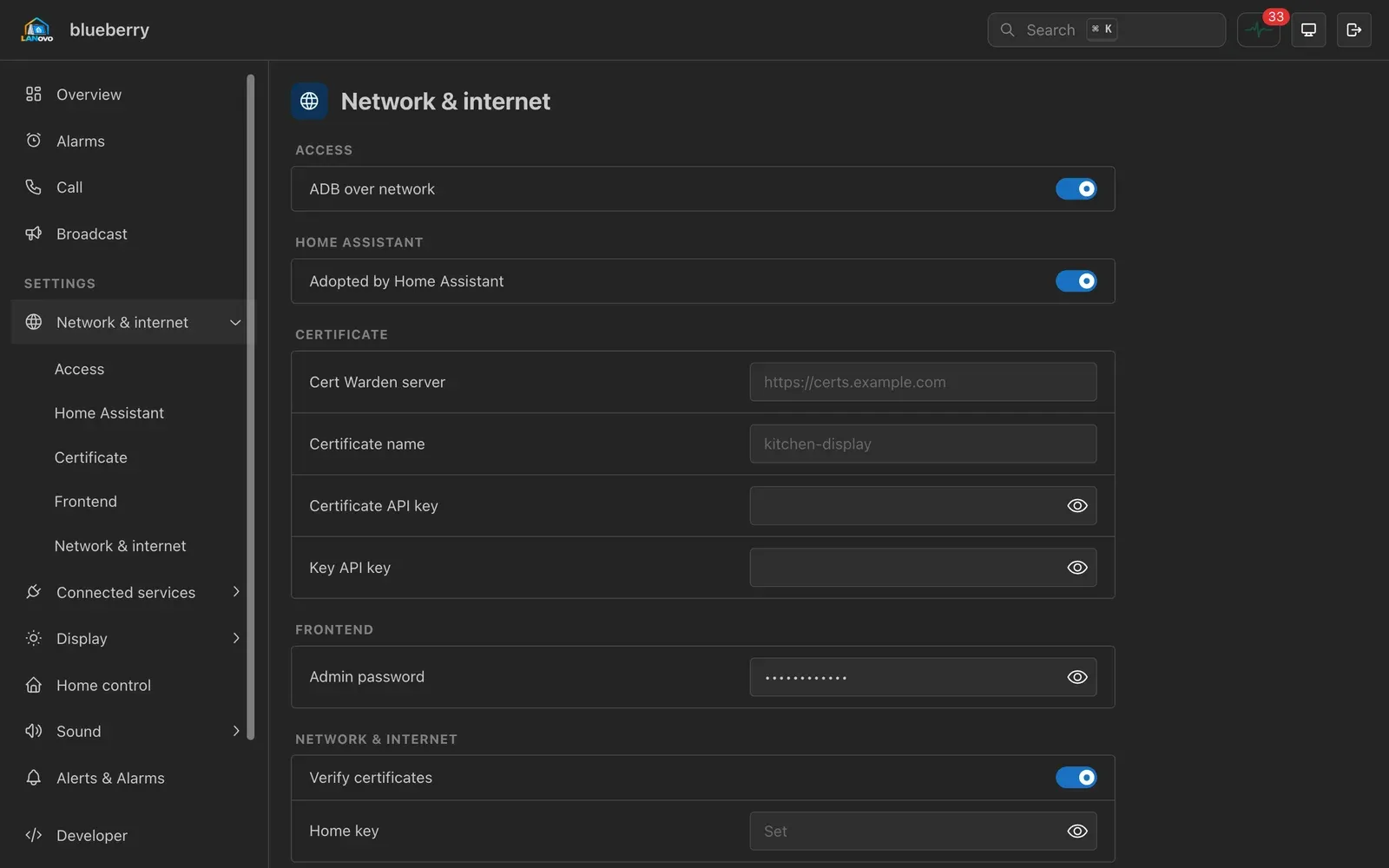
Task: Click the Connected services plug icon
Action: pyautogui.click(x=34, y=592)
